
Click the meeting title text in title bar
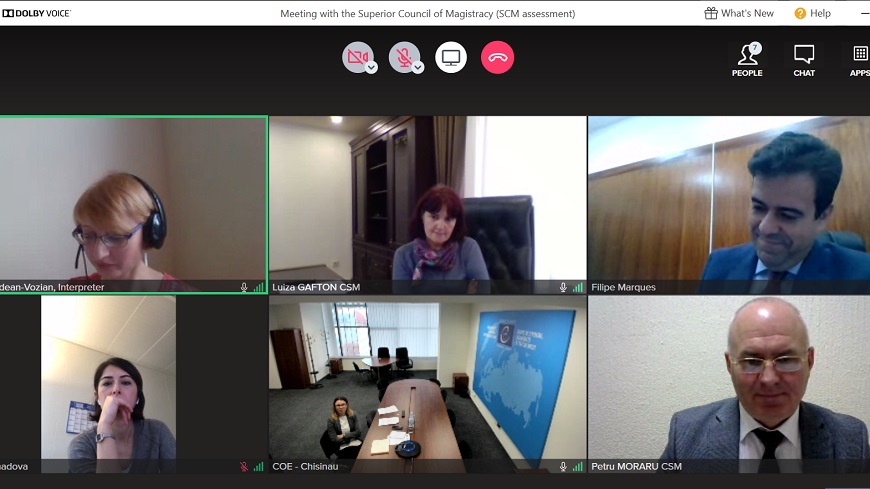[427, 13]
